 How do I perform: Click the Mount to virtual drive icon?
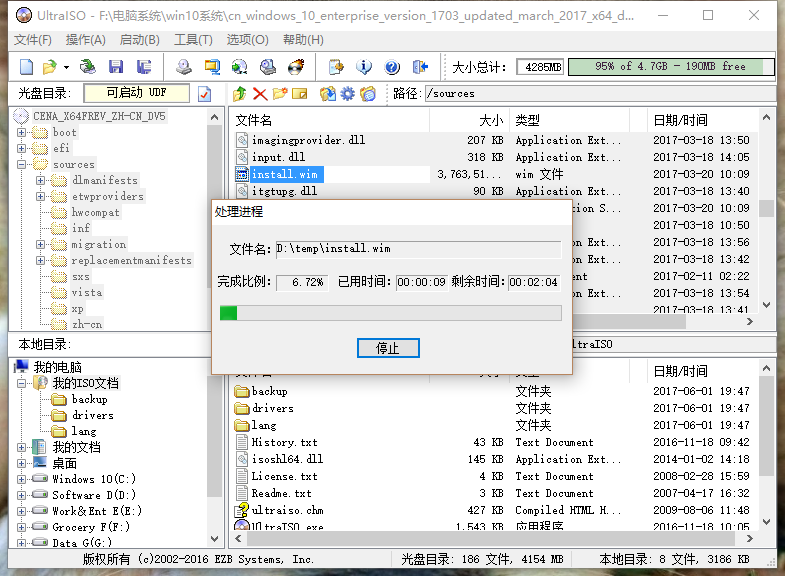(x=268, y=67)
